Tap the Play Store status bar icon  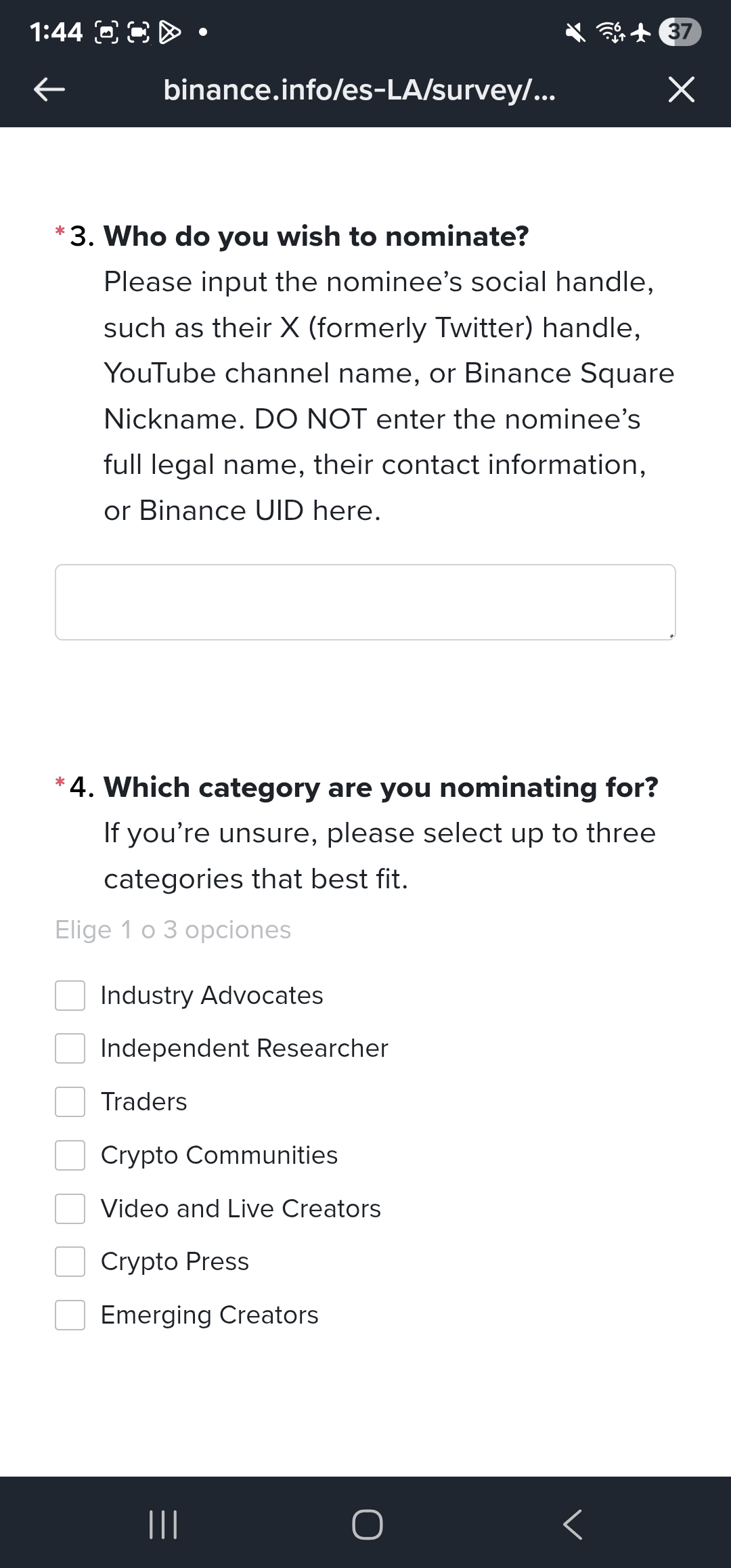(x=169, y=32)
